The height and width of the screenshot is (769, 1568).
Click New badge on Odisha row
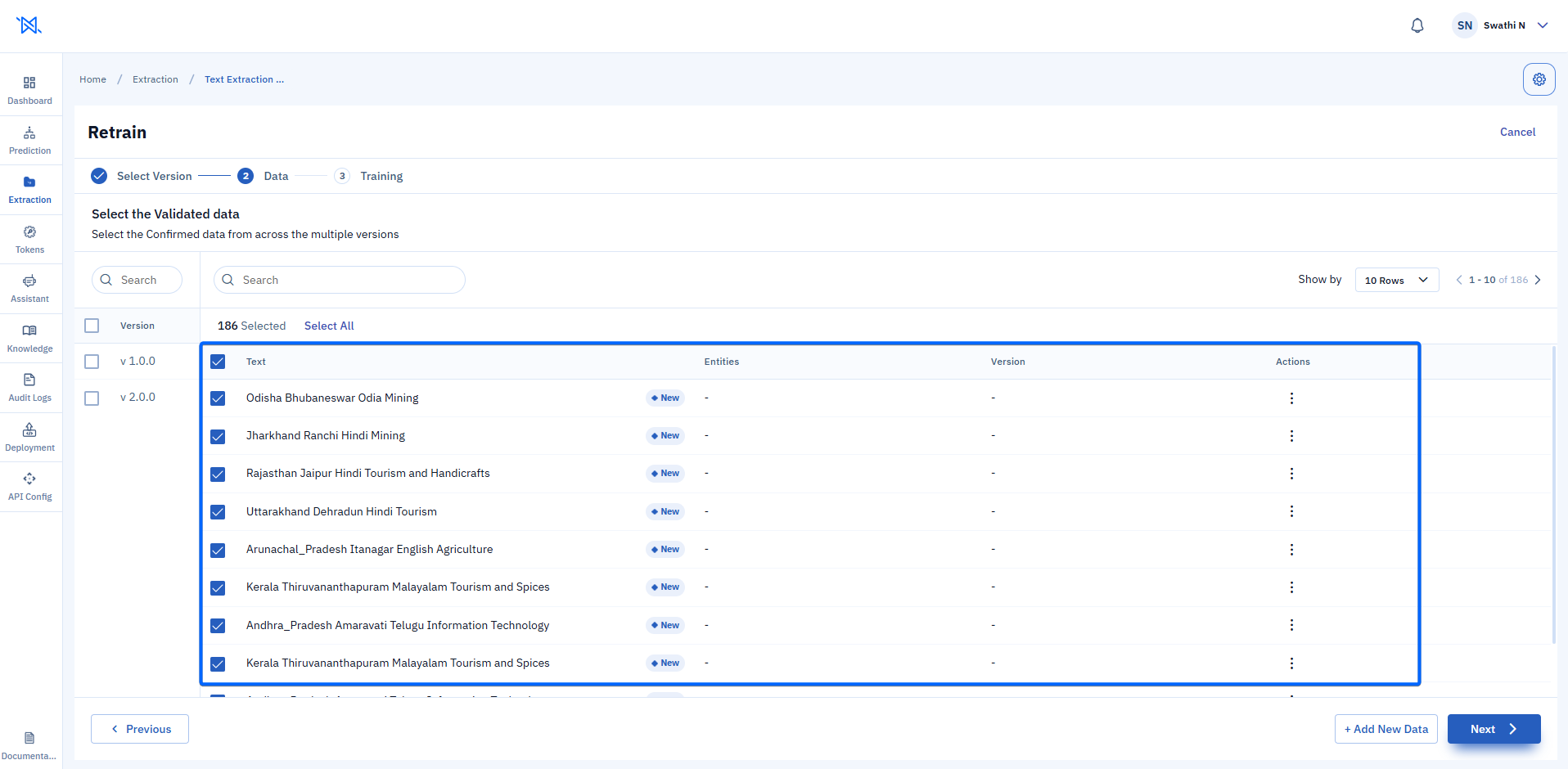click(x=665, y=398)
